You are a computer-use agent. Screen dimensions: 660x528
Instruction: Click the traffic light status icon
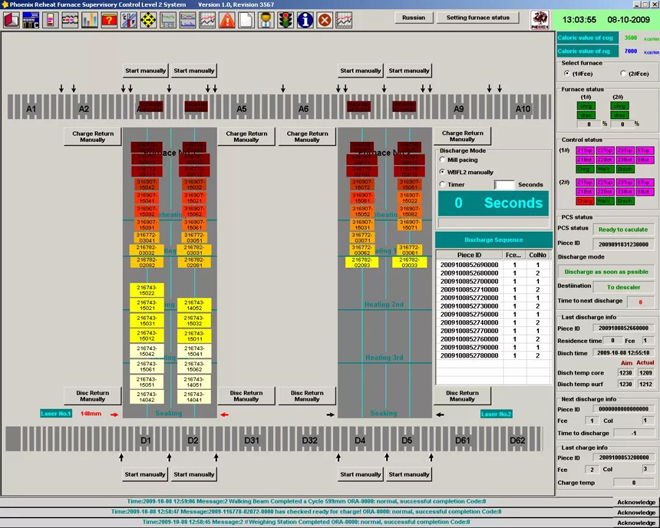(x=286, y=19)
